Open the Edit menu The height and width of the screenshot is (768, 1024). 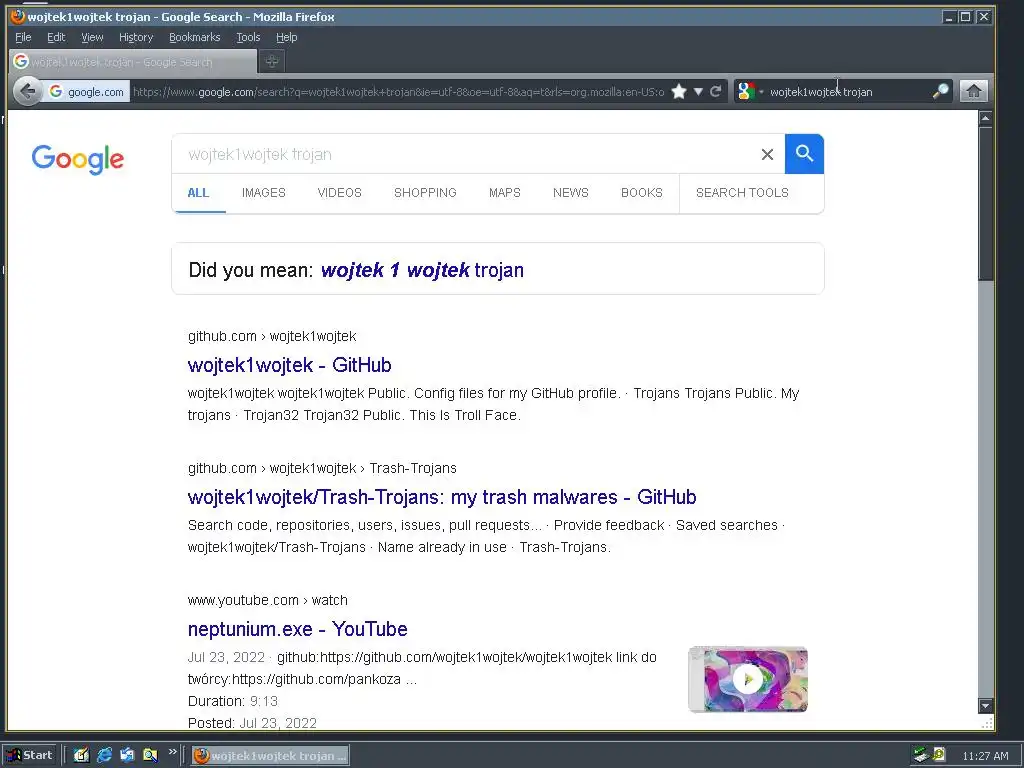[56, 37]
